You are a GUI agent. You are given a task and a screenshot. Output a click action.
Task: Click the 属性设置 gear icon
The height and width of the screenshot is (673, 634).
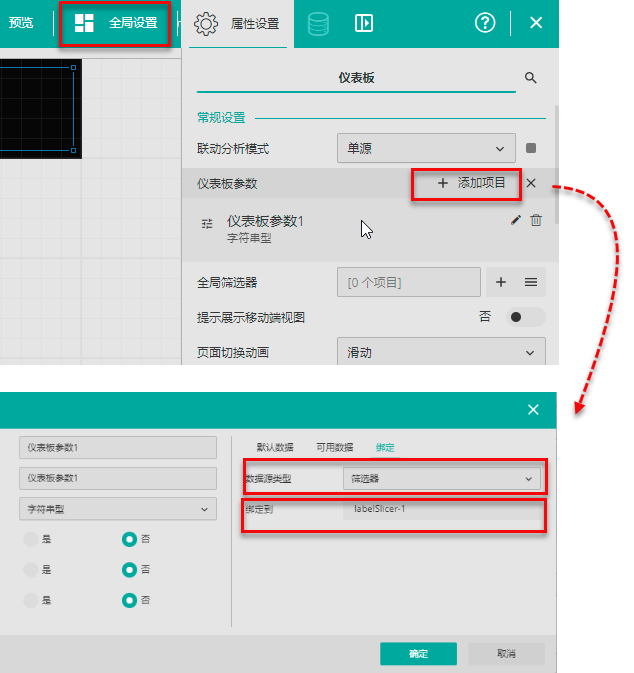(206, 23)
